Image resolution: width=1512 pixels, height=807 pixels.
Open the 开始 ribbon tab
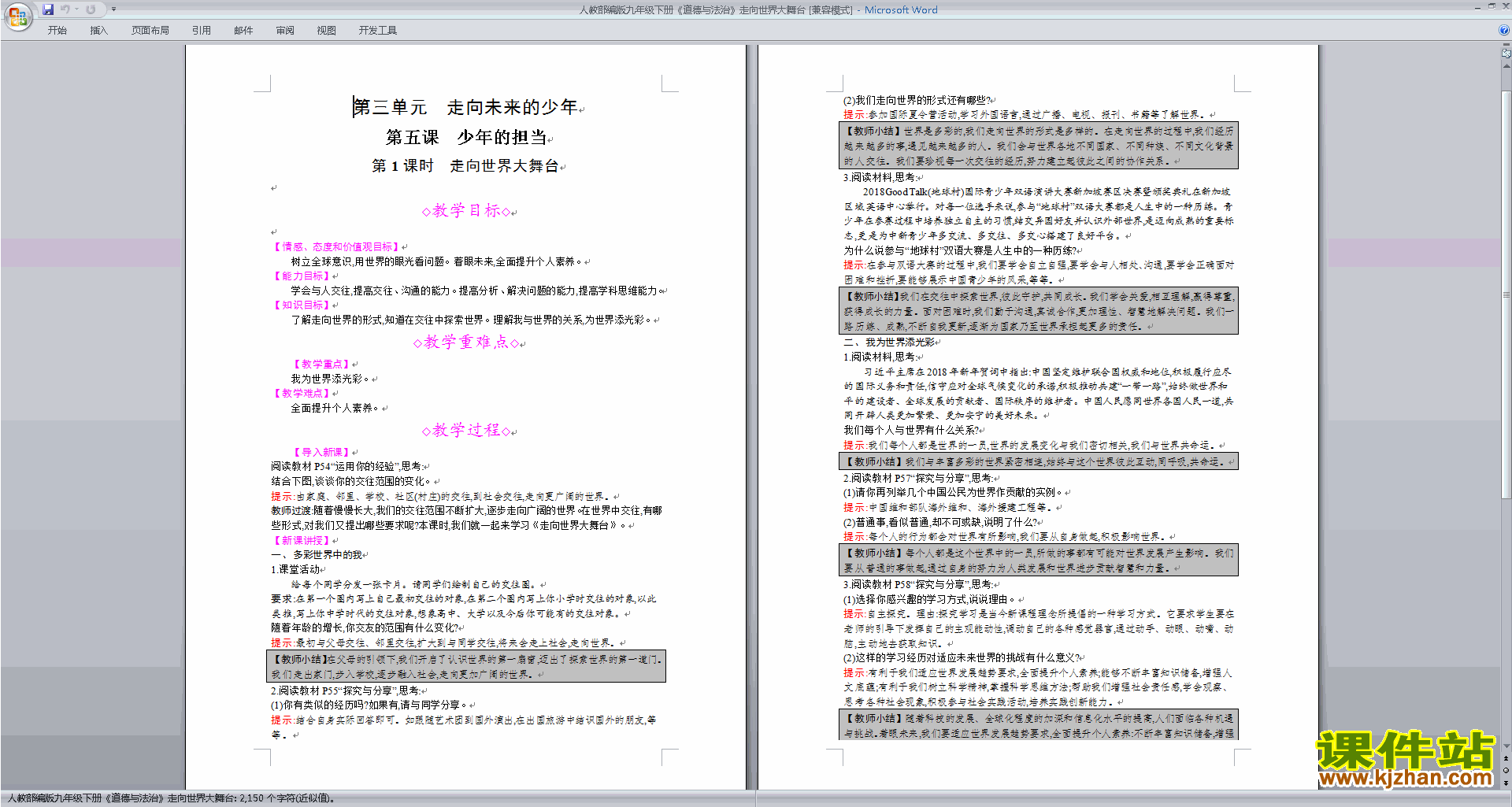tap(57, 31)
